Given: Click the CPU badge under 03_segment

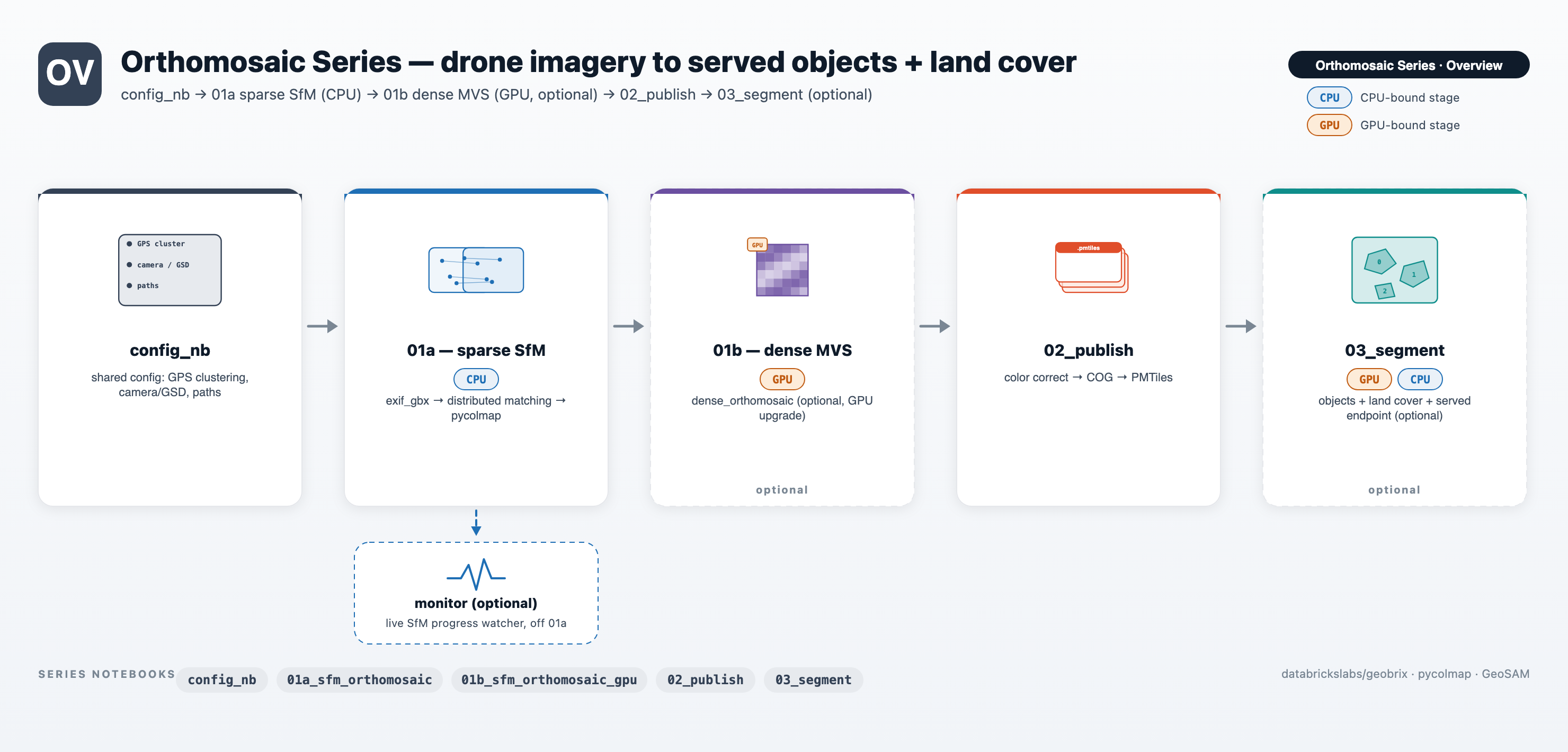Looking at the screenshot, I should (x=1420, y=379).
